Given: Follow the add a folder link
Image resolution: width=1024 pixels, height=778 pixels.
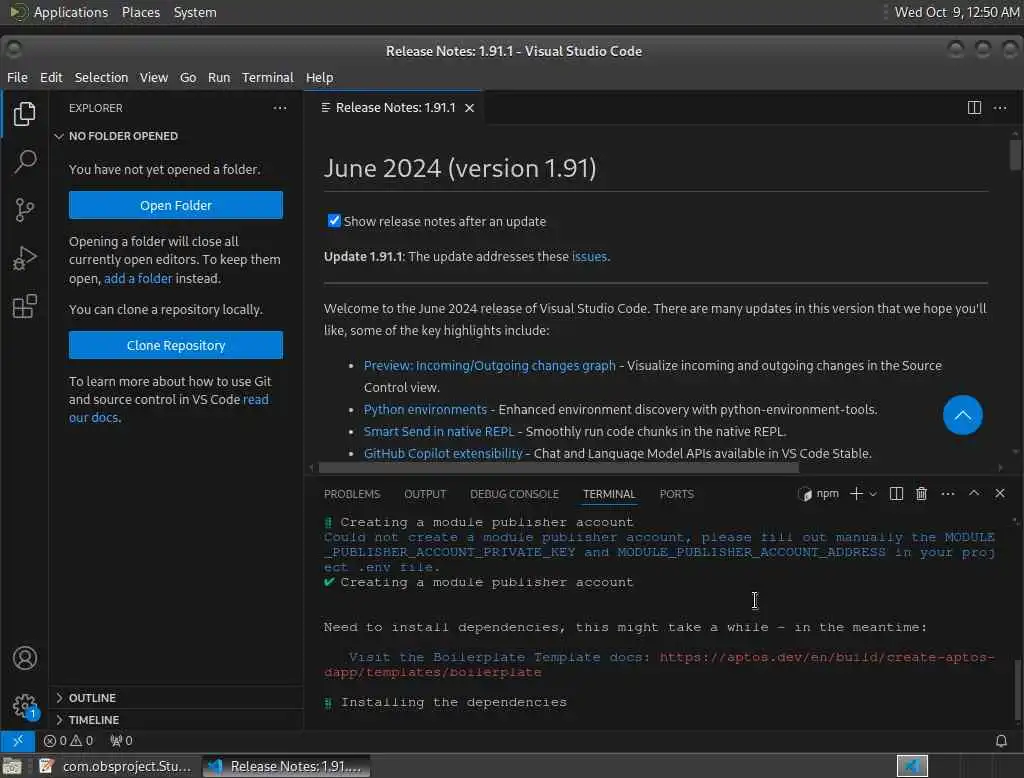Looking at the screenshot, I should [x=138, y=278].
